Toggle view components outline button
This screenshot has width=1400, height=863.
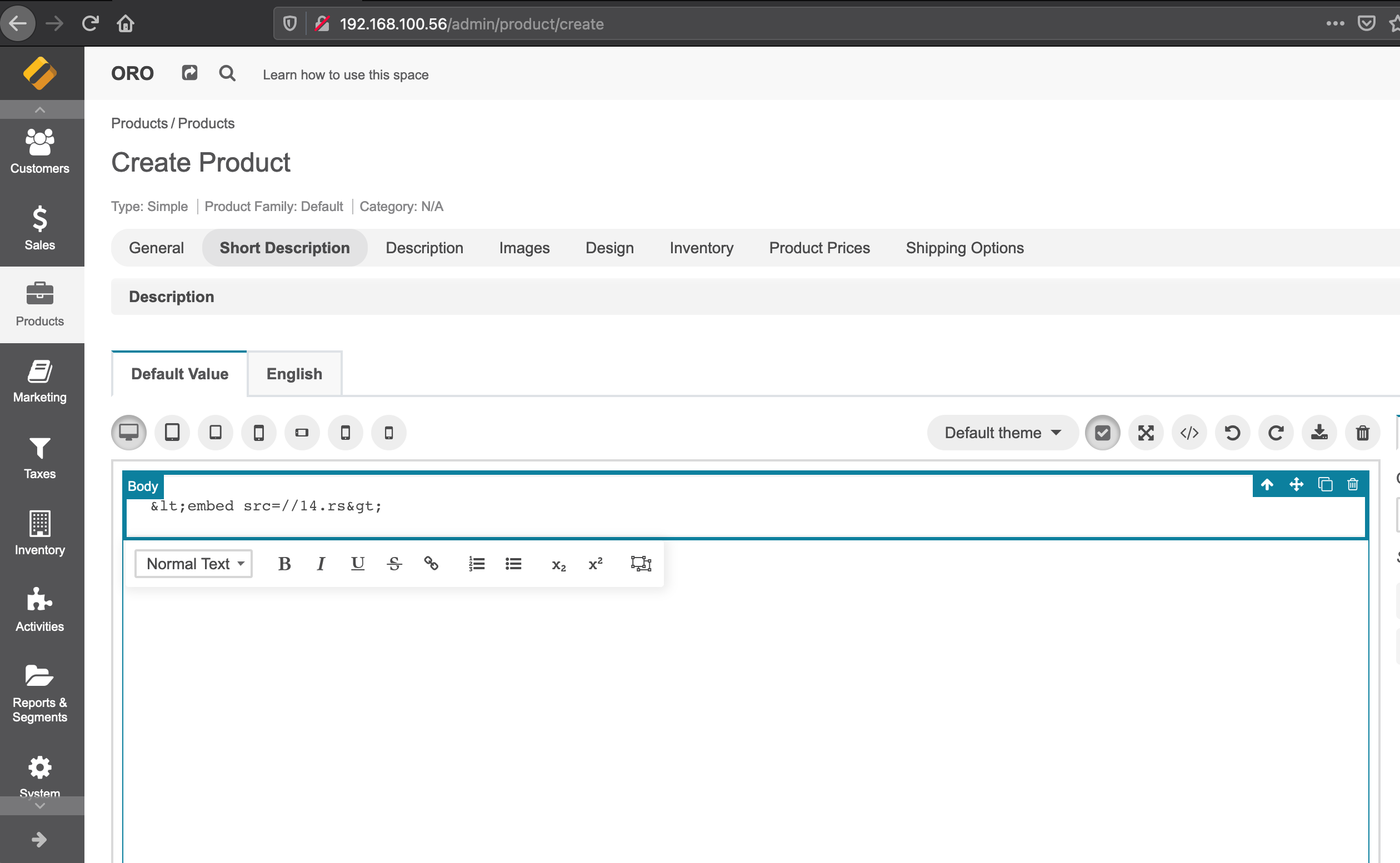(x=1103, y=433)
